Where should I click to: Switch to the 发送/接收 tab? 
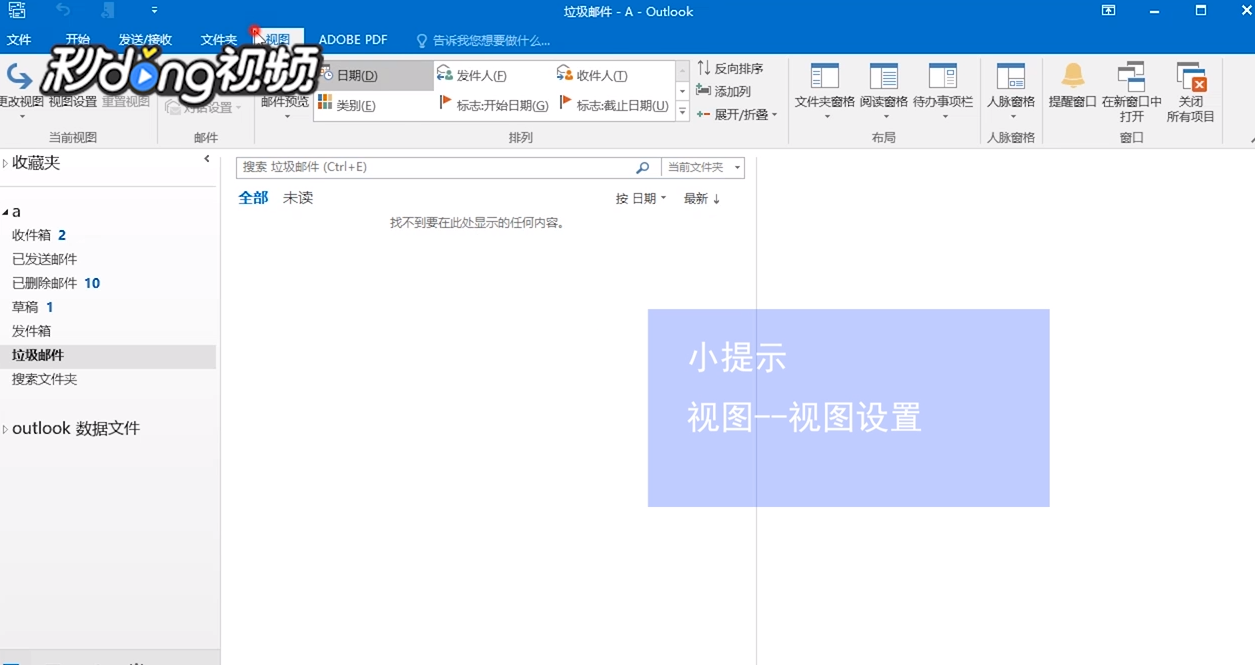(145, 40)
